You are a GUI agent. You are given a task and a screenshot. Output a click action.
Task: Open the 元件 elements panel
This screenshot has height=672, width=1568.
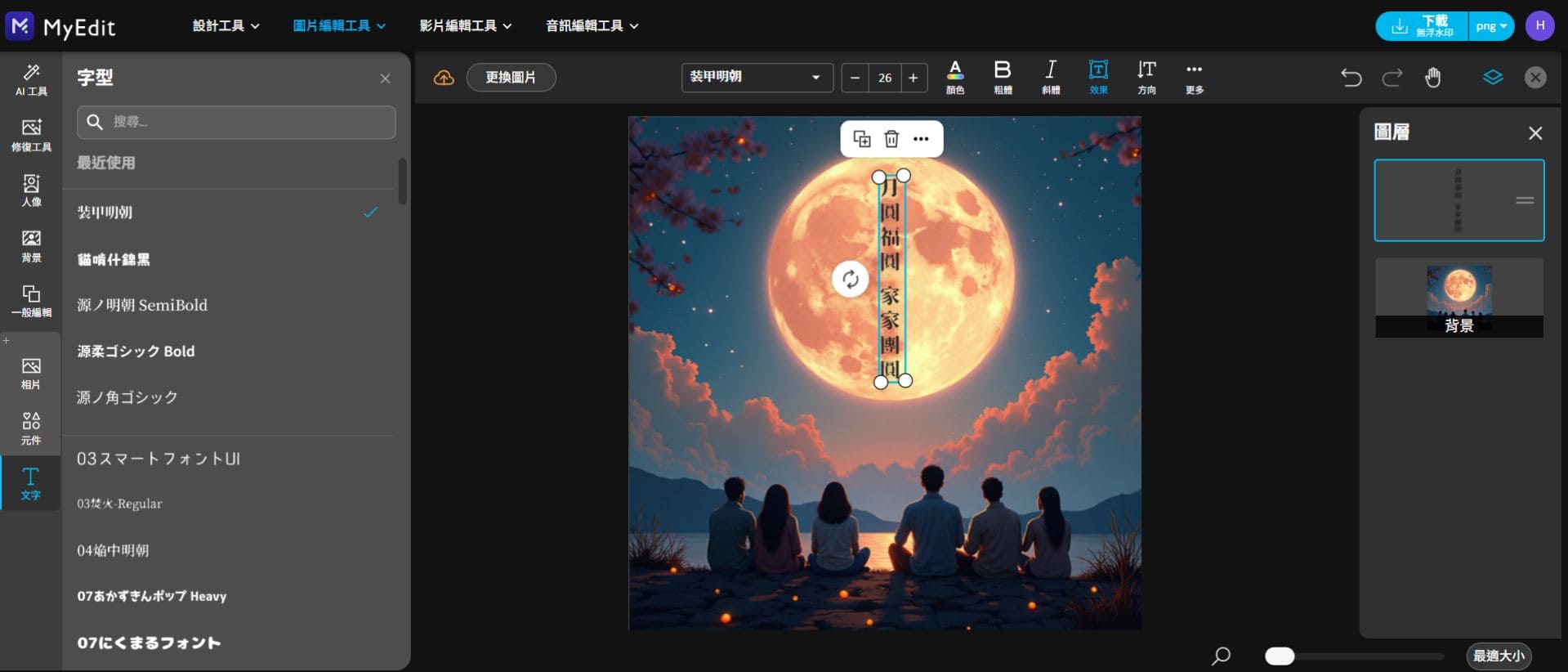(31, 428)
